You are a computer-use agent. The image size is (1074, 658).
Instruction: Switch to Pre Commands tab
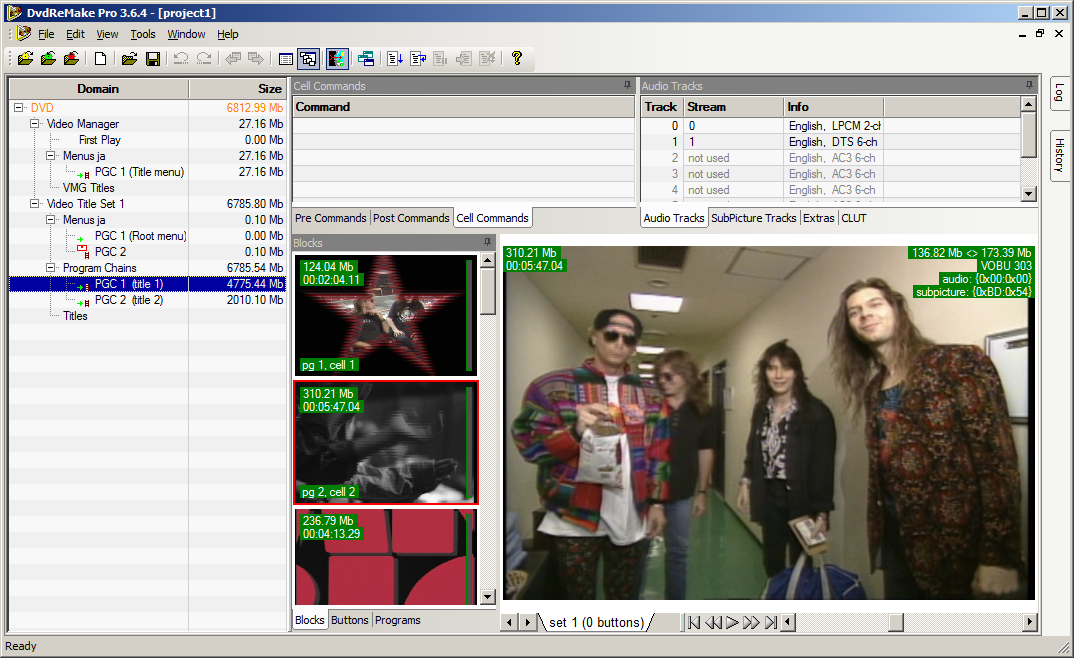click(x=331, y=218)
